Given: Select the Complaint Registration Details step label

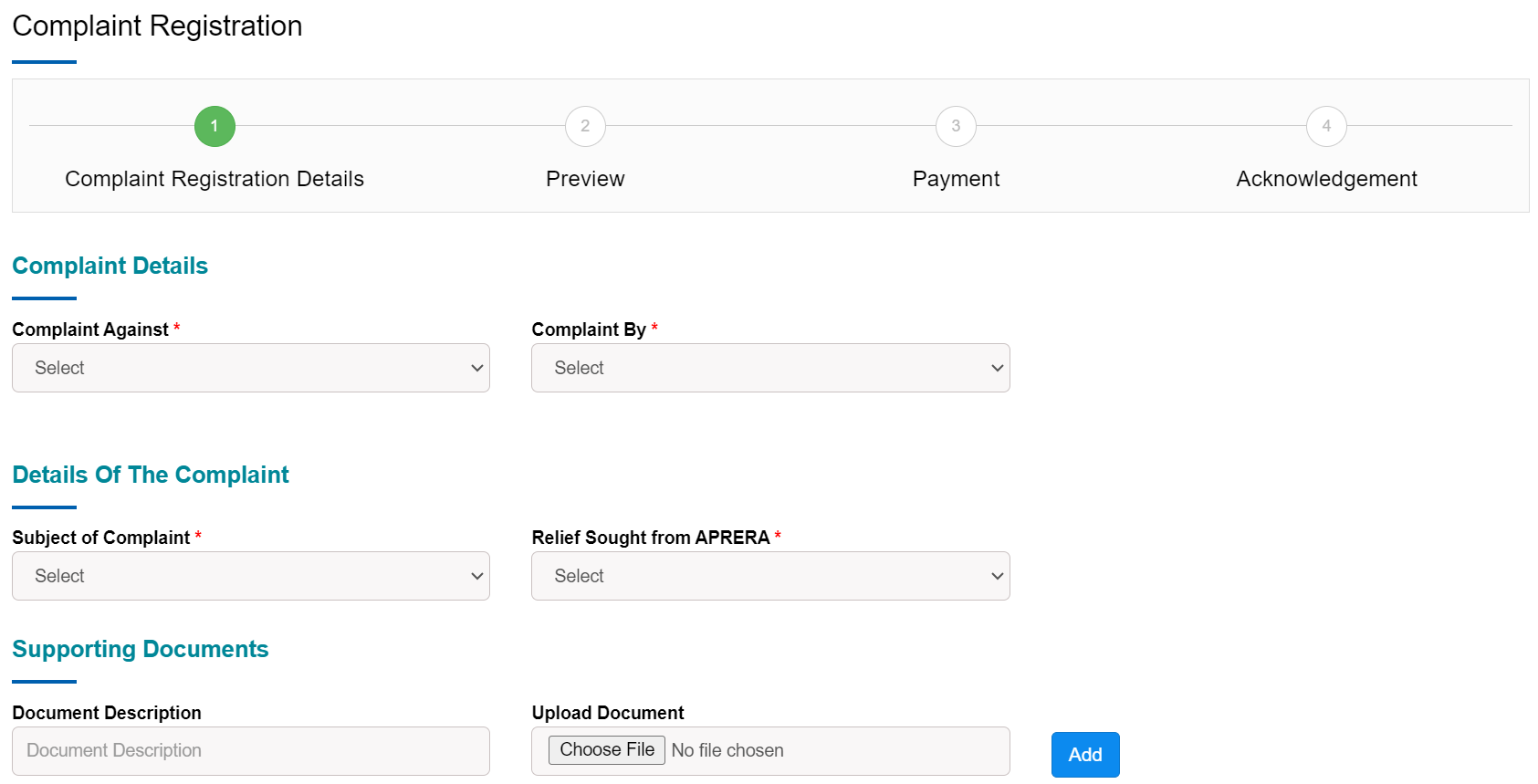Looking at the screenshot, I should point(214,179).
